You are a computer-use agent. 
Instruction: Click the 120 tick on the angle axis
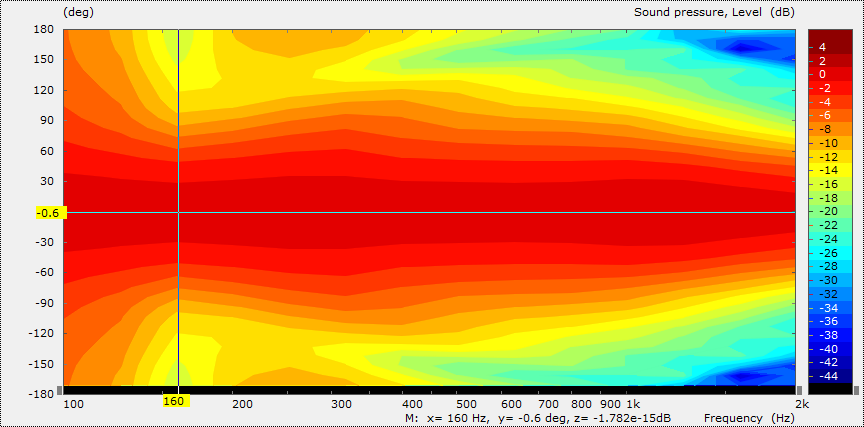tap(44, 90)
